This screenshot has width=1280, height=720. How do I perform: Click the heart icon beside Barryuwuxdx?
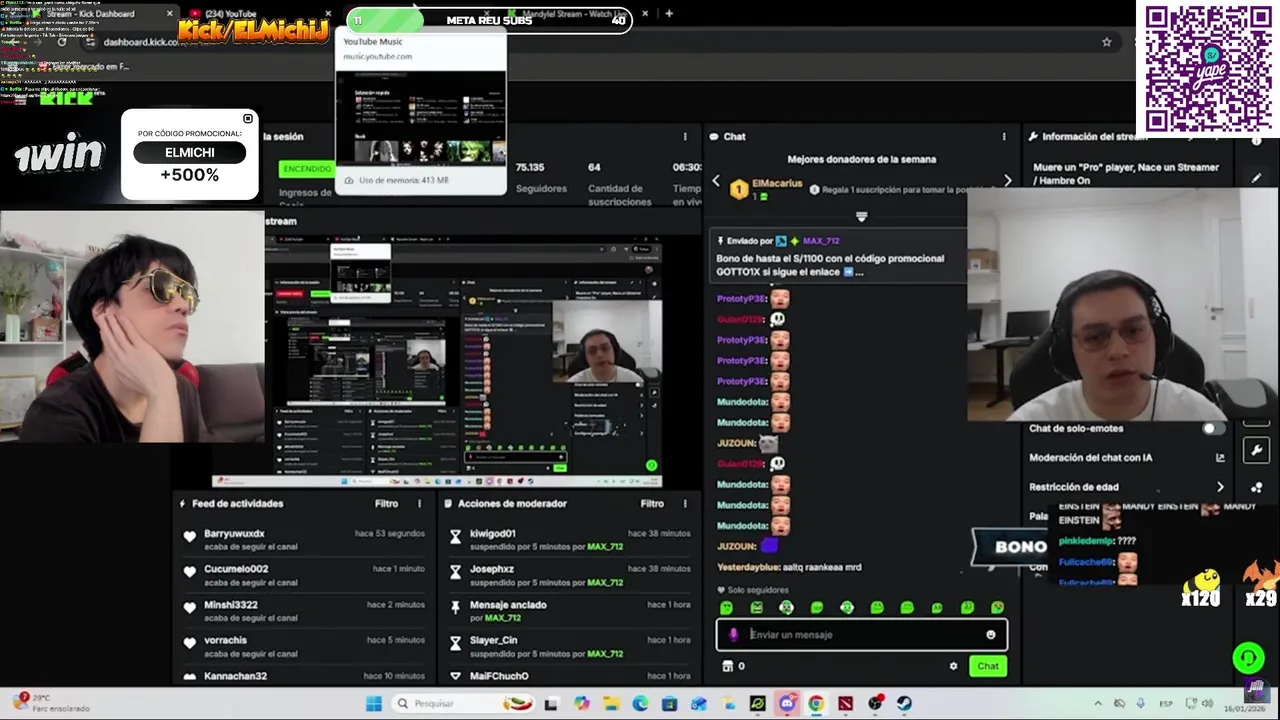click(x=190, y=537)
